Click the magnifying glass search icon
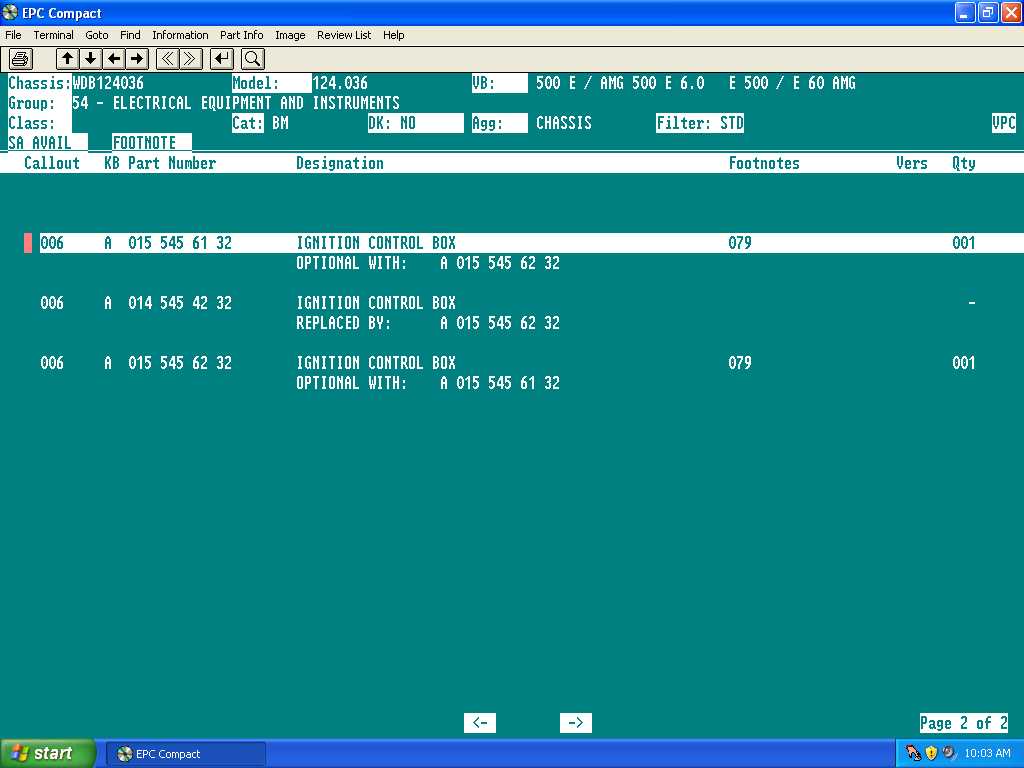This screenshot has height=768, width=1024. click(252, 58)
